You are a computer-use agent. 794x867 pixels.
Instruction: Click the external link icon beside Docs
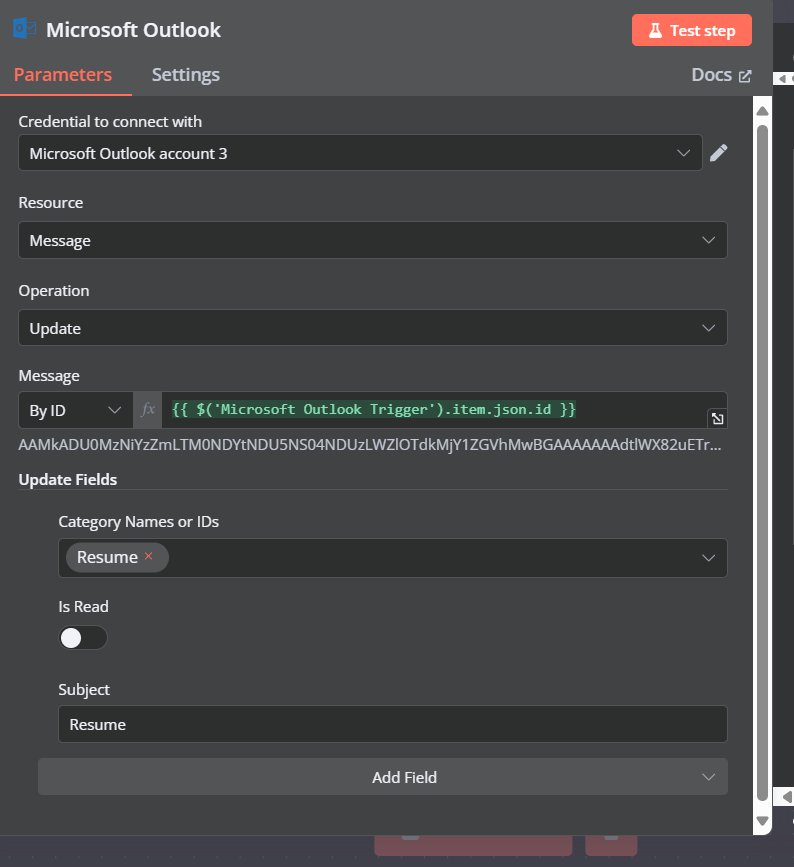745,76
